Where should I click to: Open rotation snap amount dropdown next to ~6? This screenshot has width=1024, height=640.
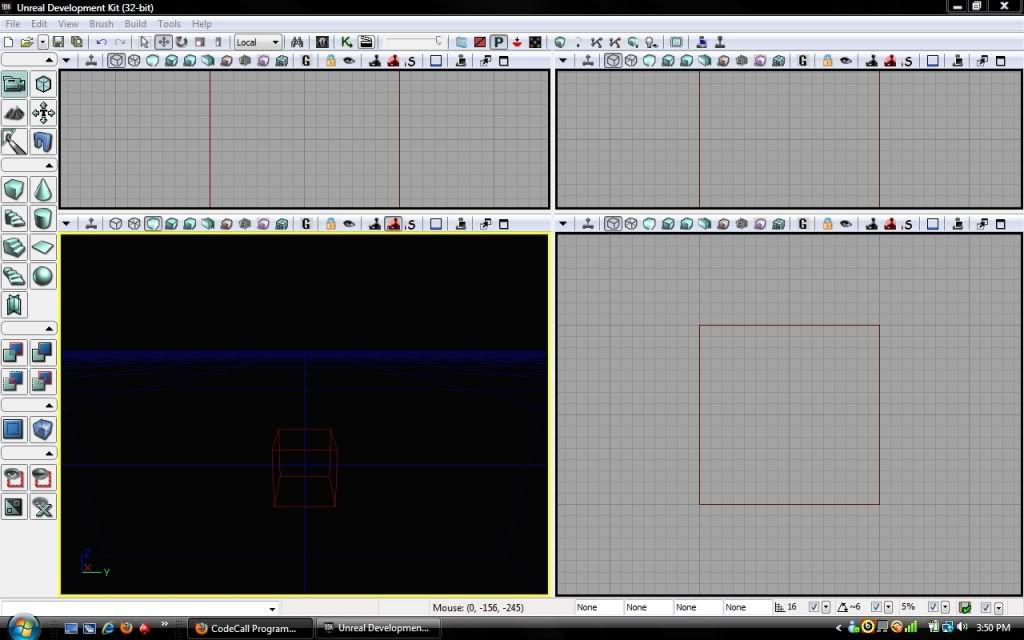click(888, 607)
